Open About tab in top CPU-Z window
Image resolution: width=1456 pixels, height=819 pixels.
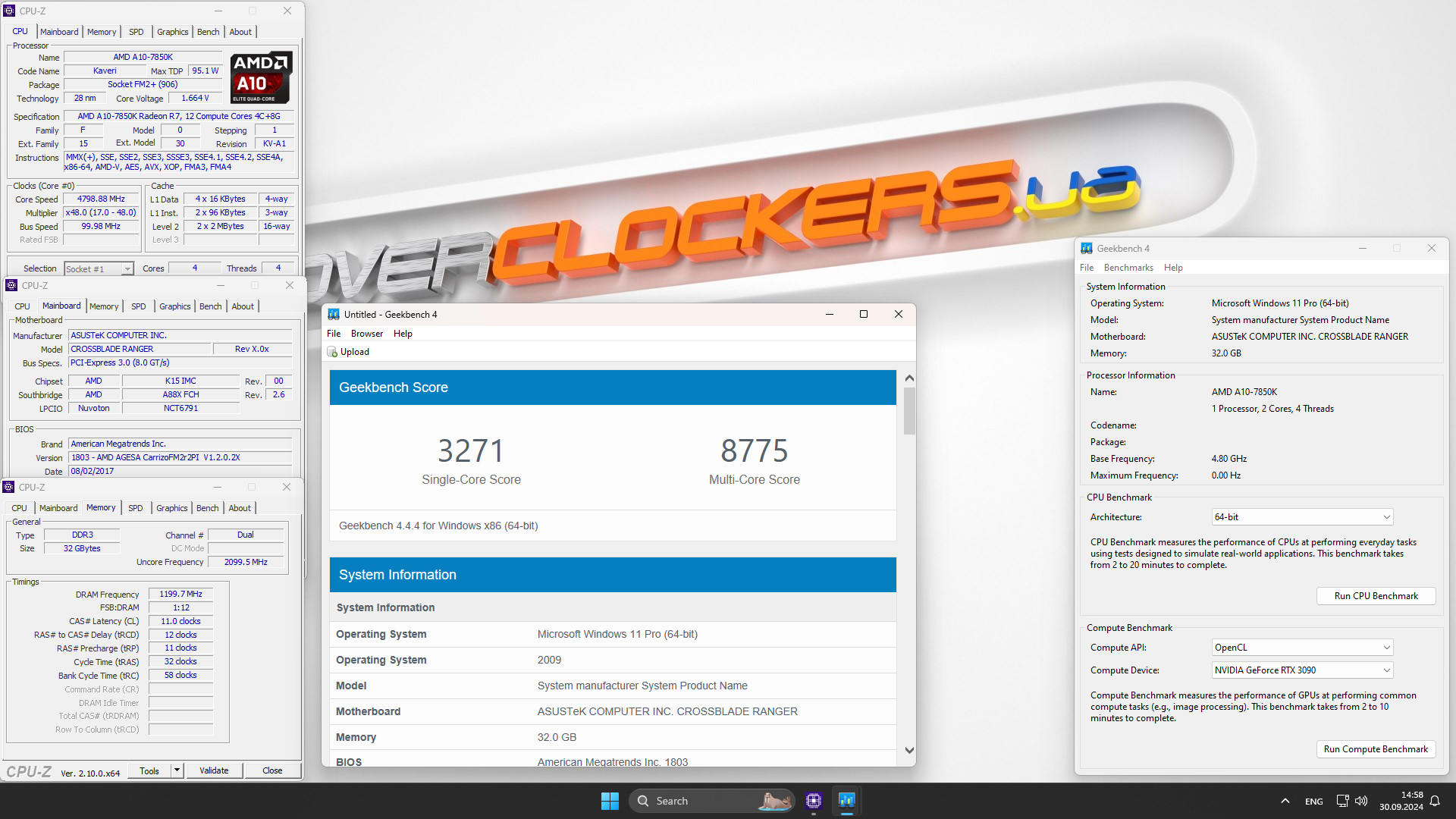coord(240,32)
